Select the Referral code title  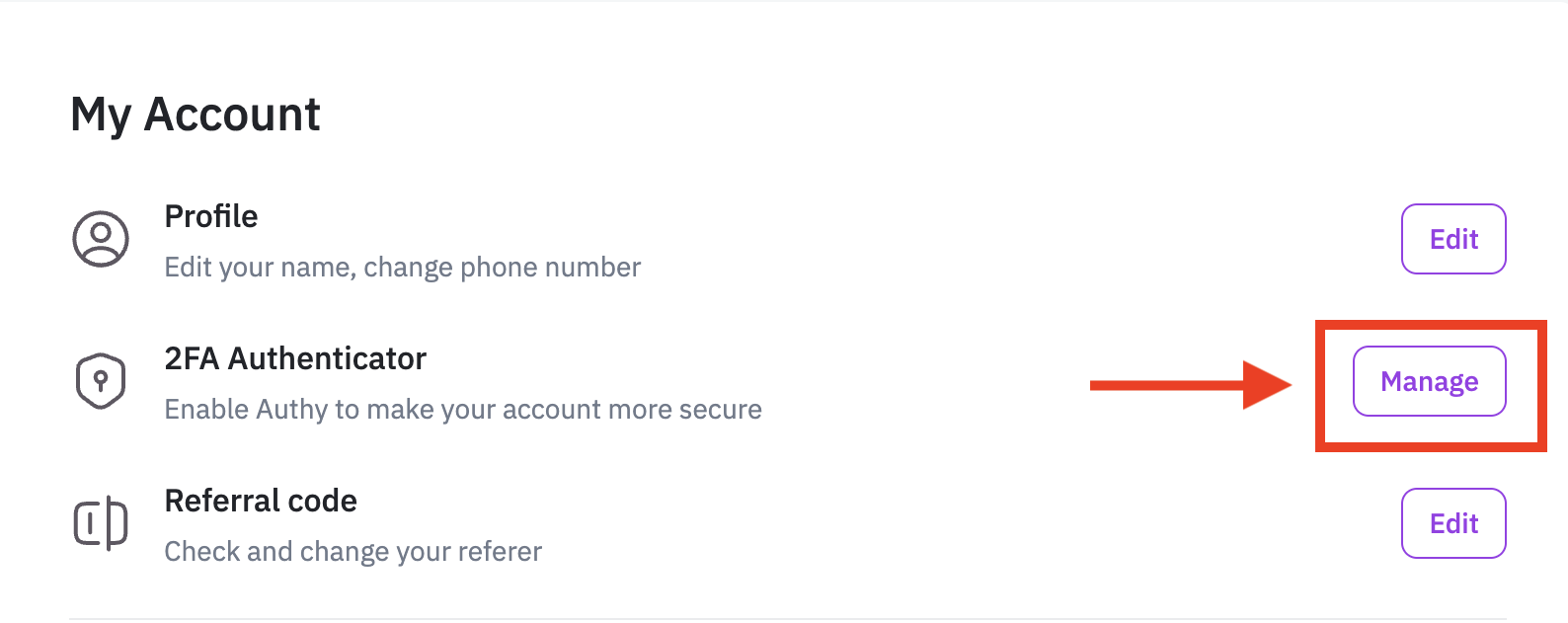tap(261, 501)
